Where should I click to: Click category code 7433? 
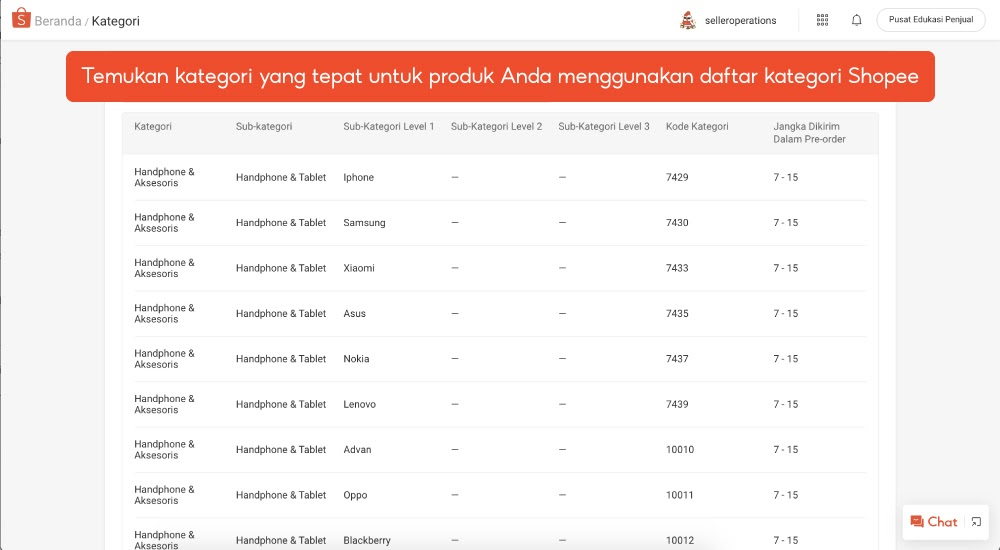coord(677,268)
